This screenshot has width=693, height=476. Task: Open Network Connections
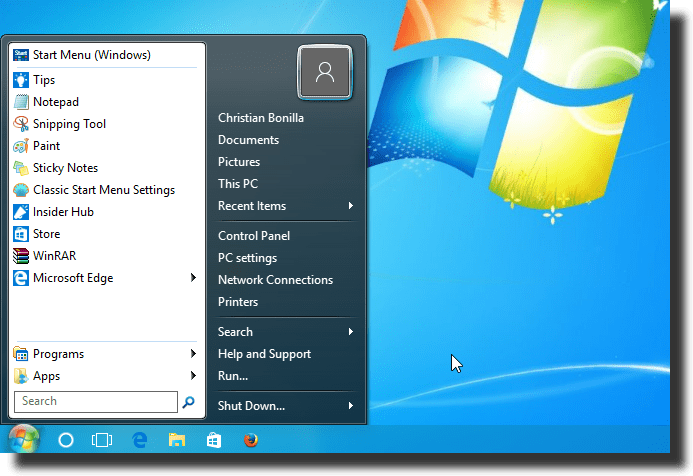pyautogui.click(x=275, y=280)
